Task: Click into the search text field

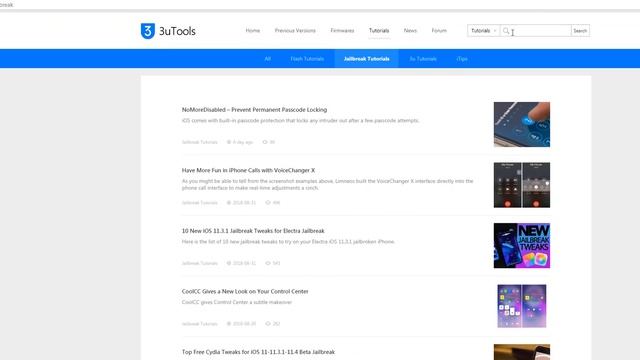Action: pyautogui.click(x=536, y=31)
